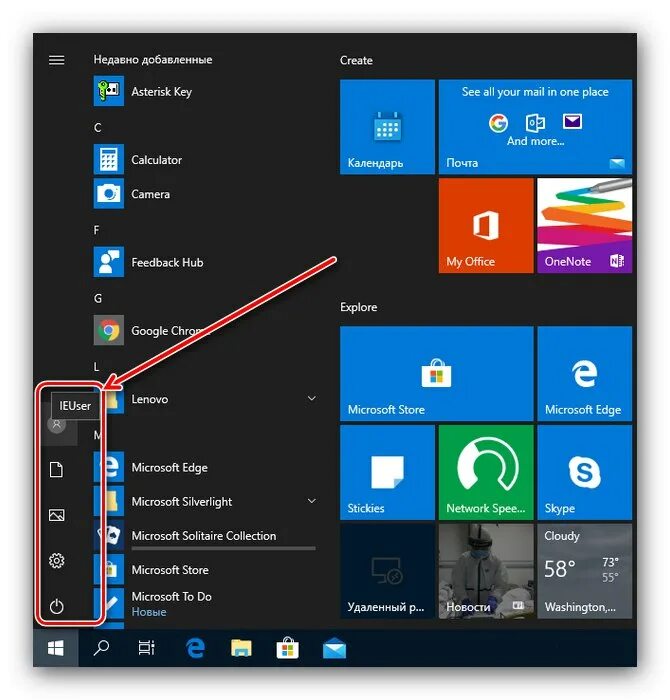Open the Camera app icon
This screenshot has height=700, width=670.
[x=108, y=194]
